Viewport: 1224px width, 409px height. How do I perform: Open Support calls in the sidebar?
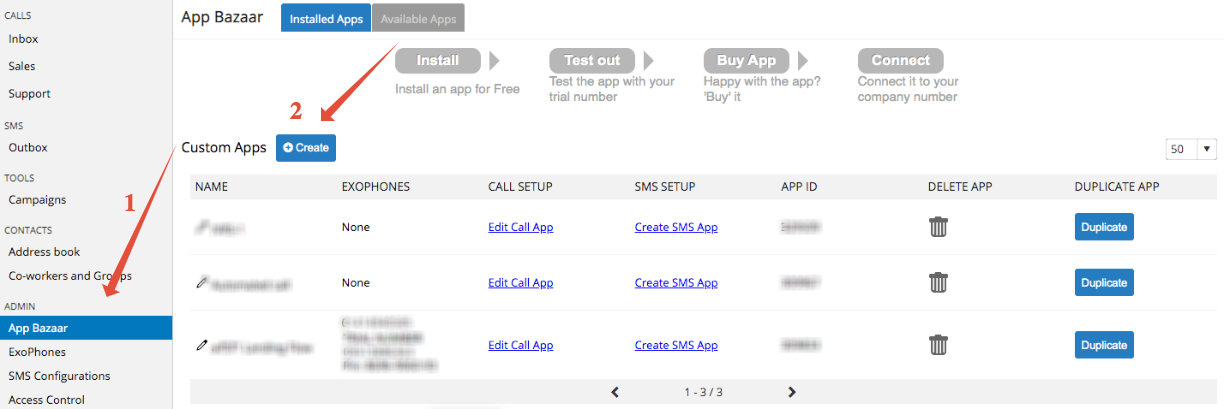pos(29,93)
